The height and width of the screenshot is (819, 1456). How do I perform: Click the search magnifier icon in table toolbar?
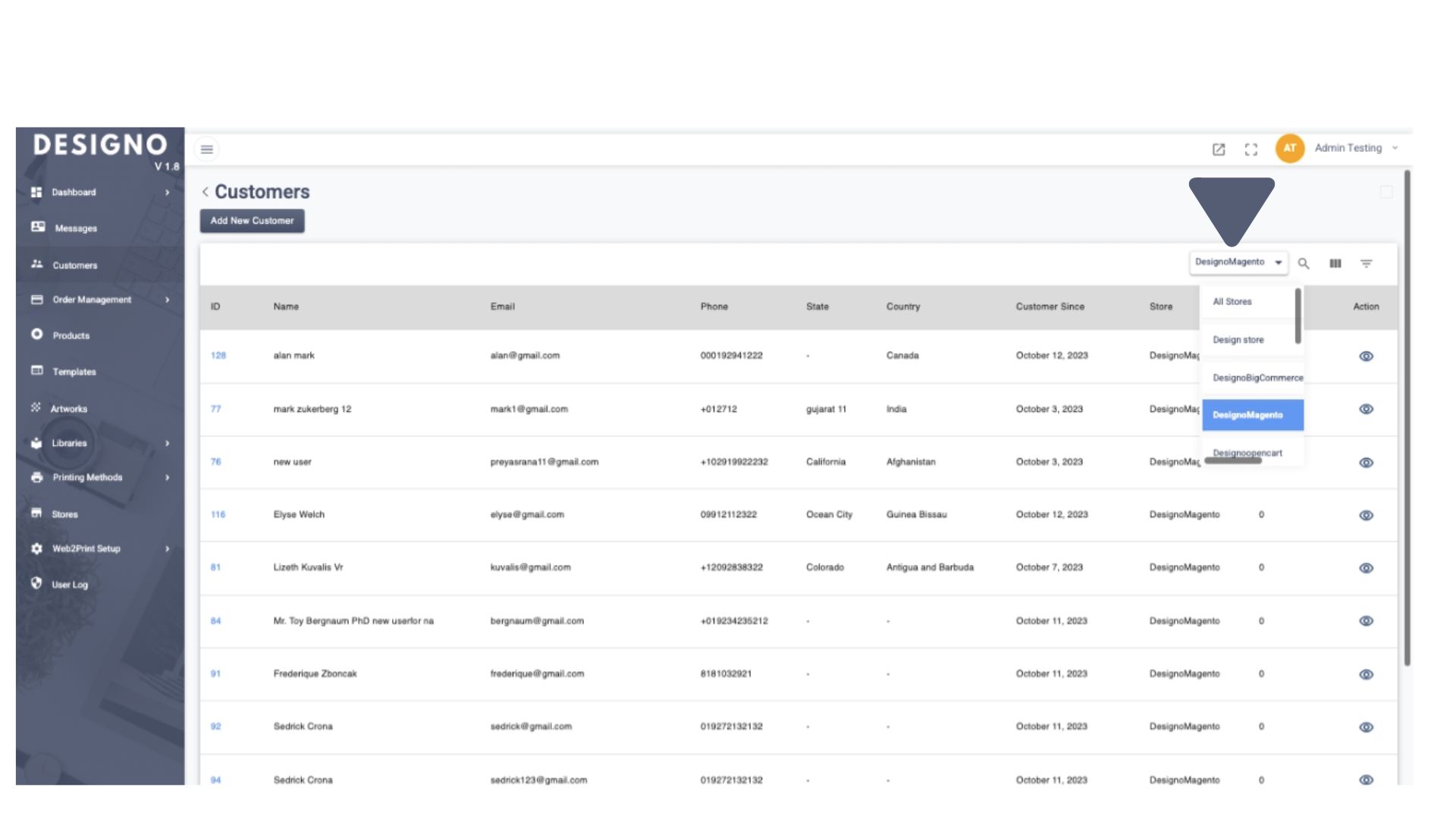1304,263
